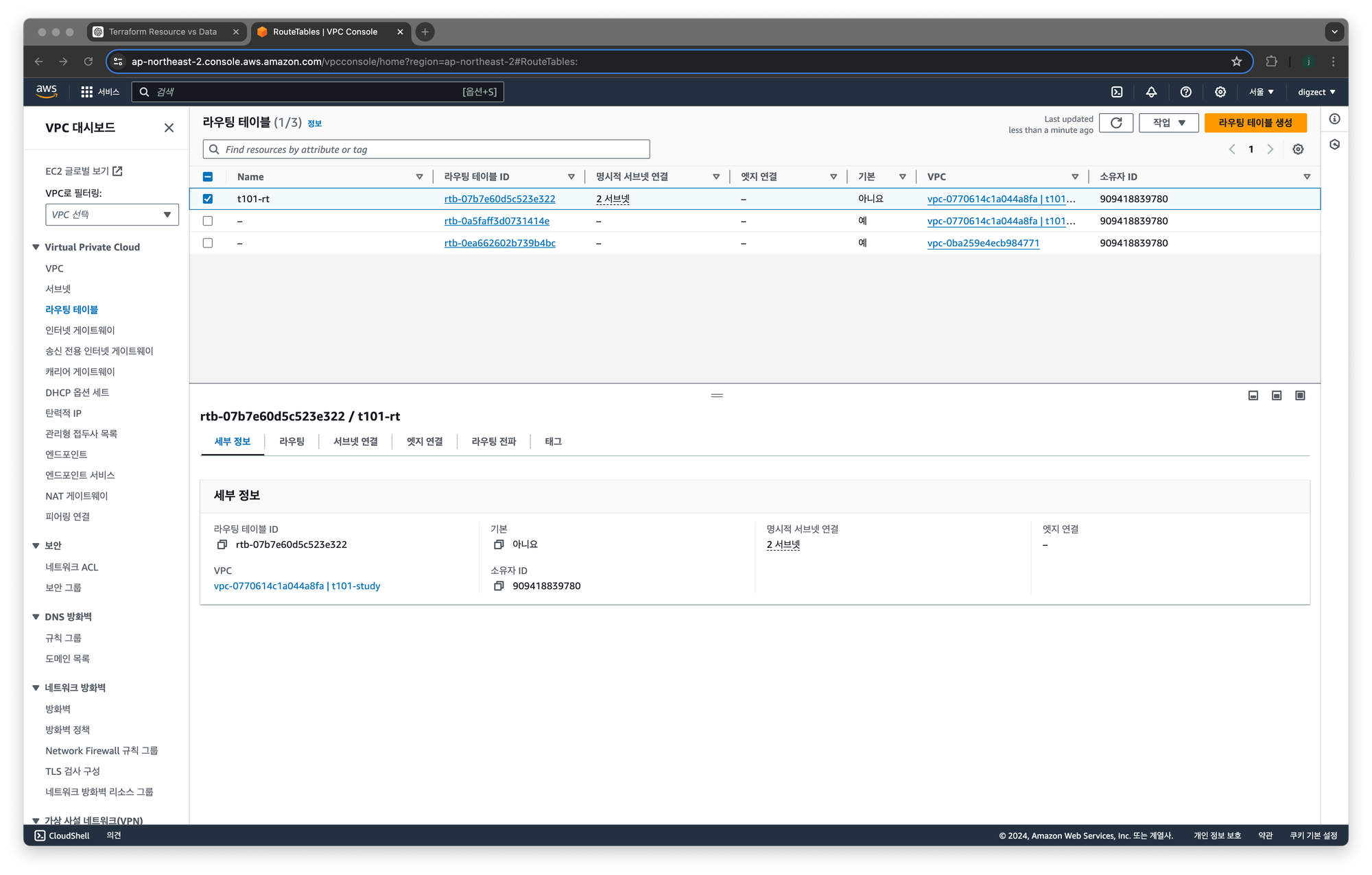Image resolution: width=1372 pixels, height=875 pixels.
Task: Open the AWS support help icon
Action: tap(1185, 92)
